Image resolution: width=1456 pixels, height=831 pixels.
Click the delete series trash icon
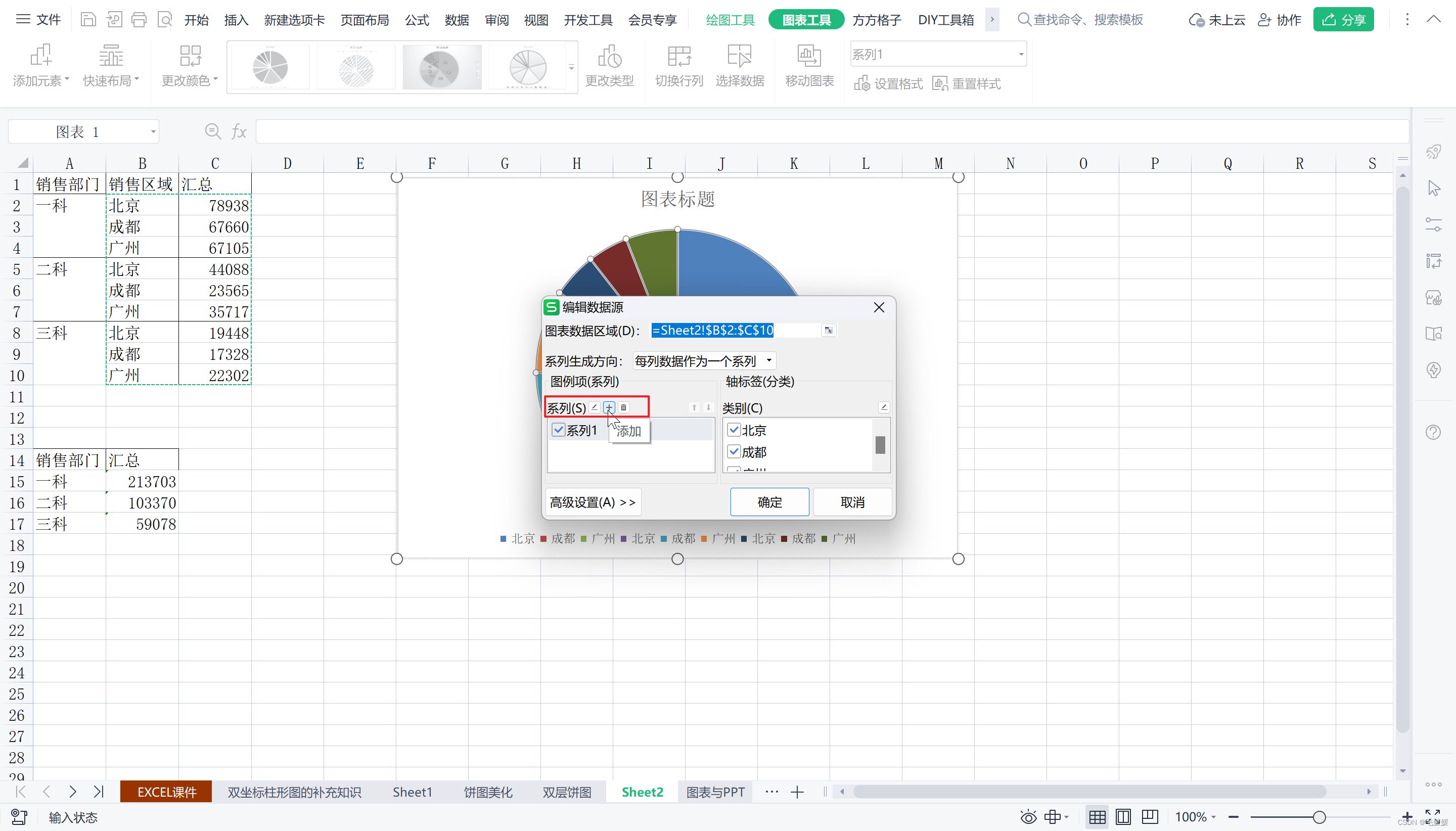(624, 407)
